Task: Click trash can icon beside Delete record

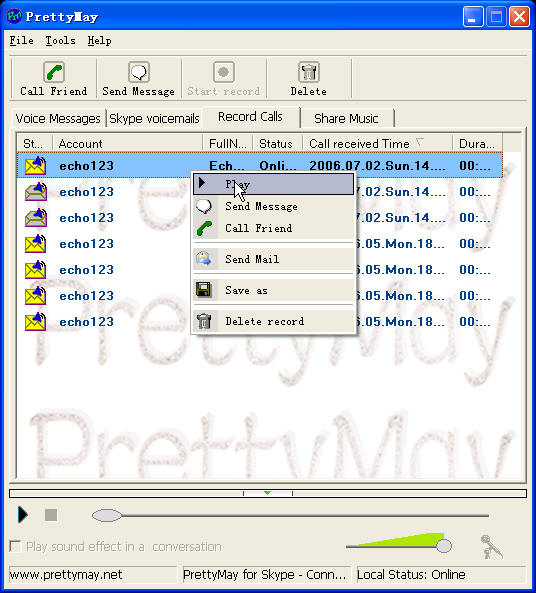Action: click(x=204, y=321)
